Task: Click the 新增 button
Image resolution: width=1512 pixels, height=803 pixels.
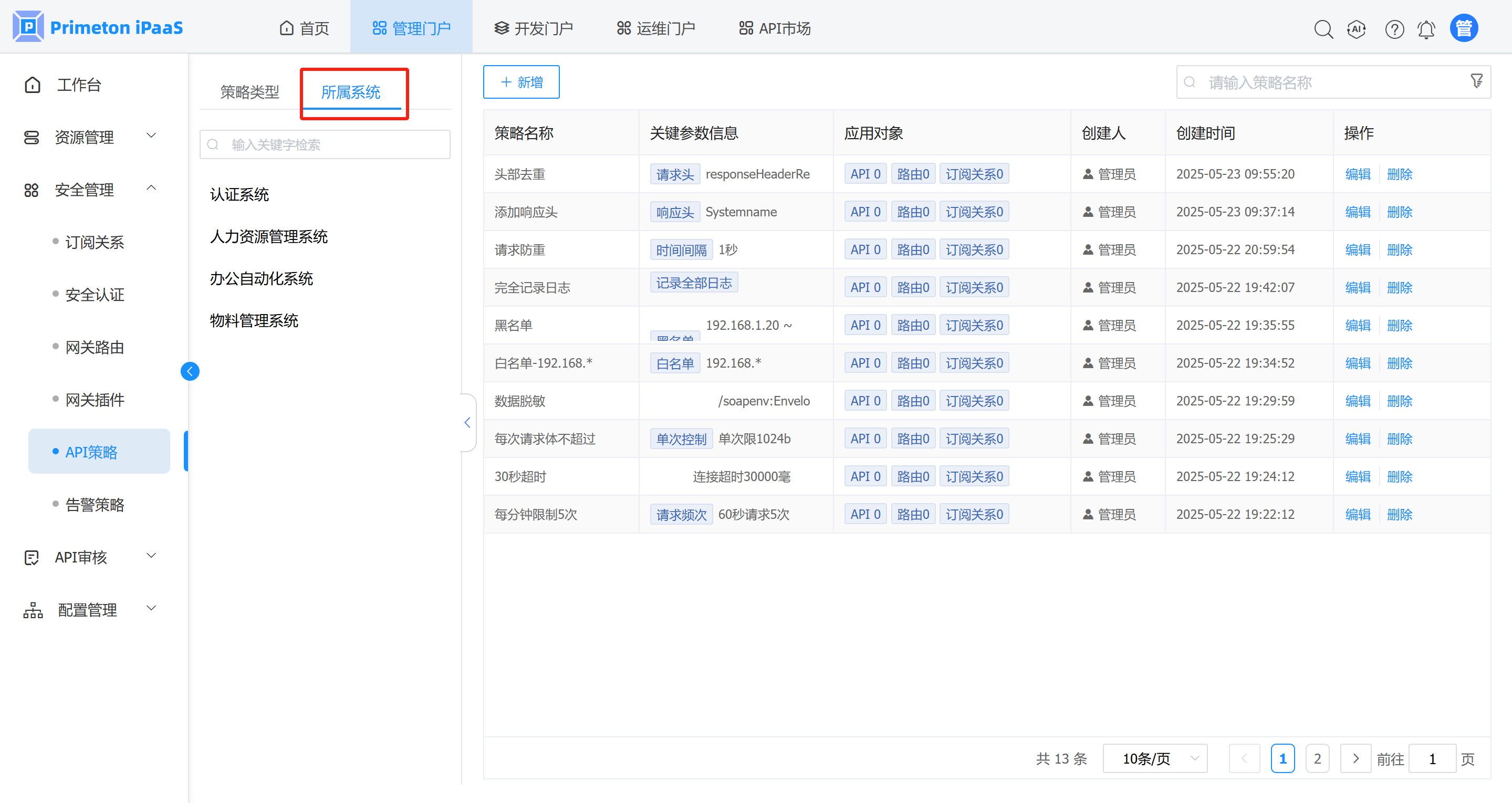Action: [x=521, y=82]
